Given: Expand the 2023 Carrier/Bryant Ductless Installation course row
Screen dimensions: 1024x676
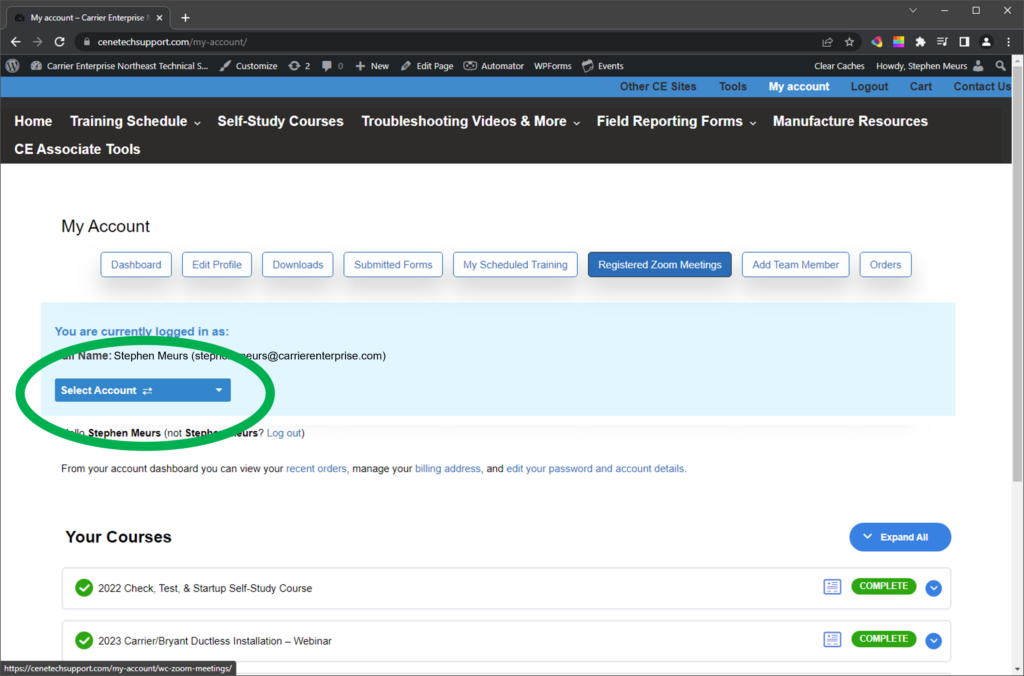Looking at the screenshot, I should (933, 641).
